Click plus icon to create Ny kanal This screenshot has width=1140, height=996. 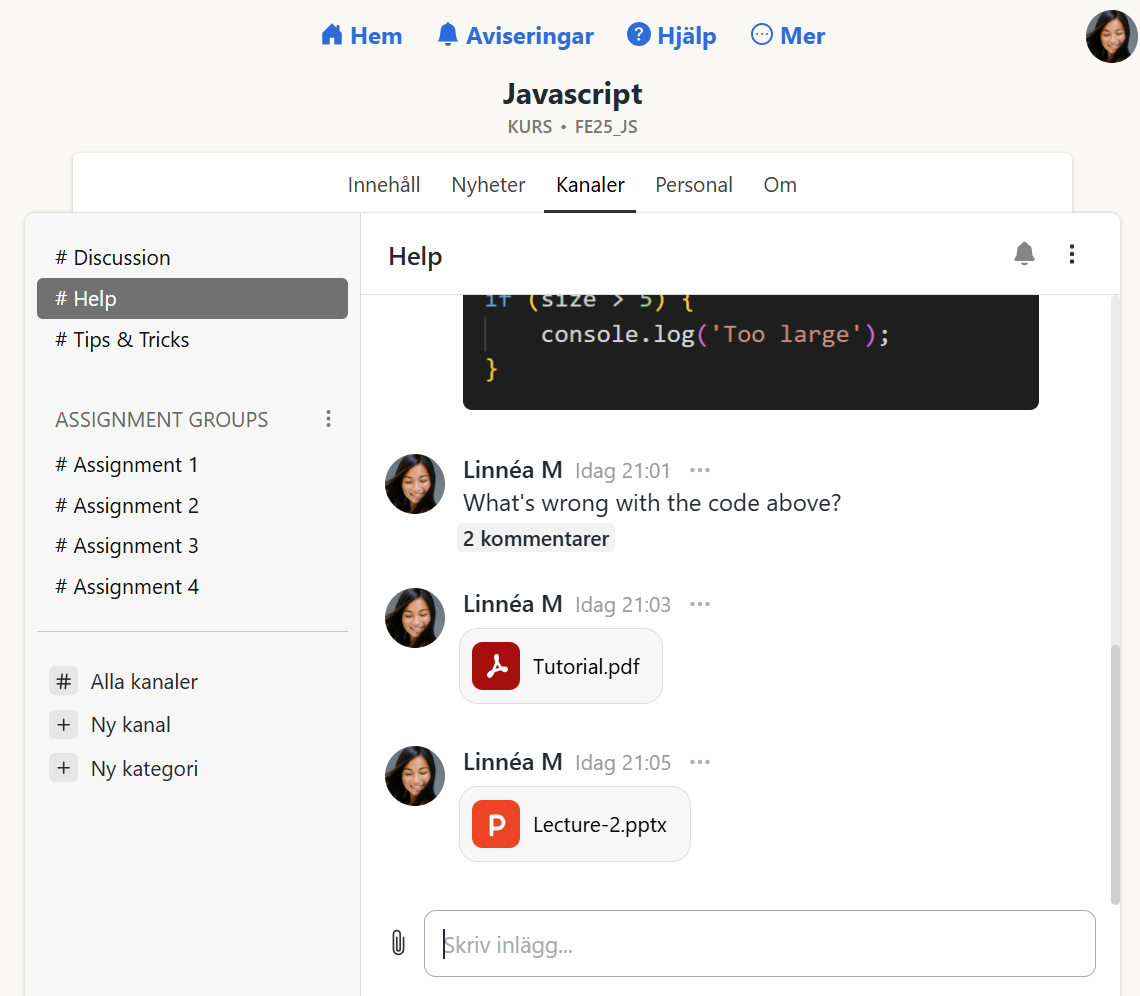[x=64, y=725]
